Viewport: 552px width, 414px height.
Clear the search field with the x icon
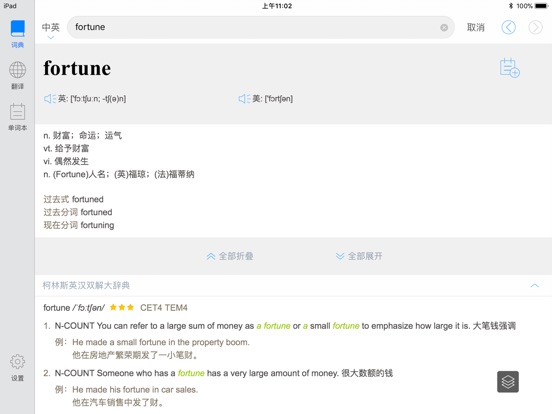(444, 27)
